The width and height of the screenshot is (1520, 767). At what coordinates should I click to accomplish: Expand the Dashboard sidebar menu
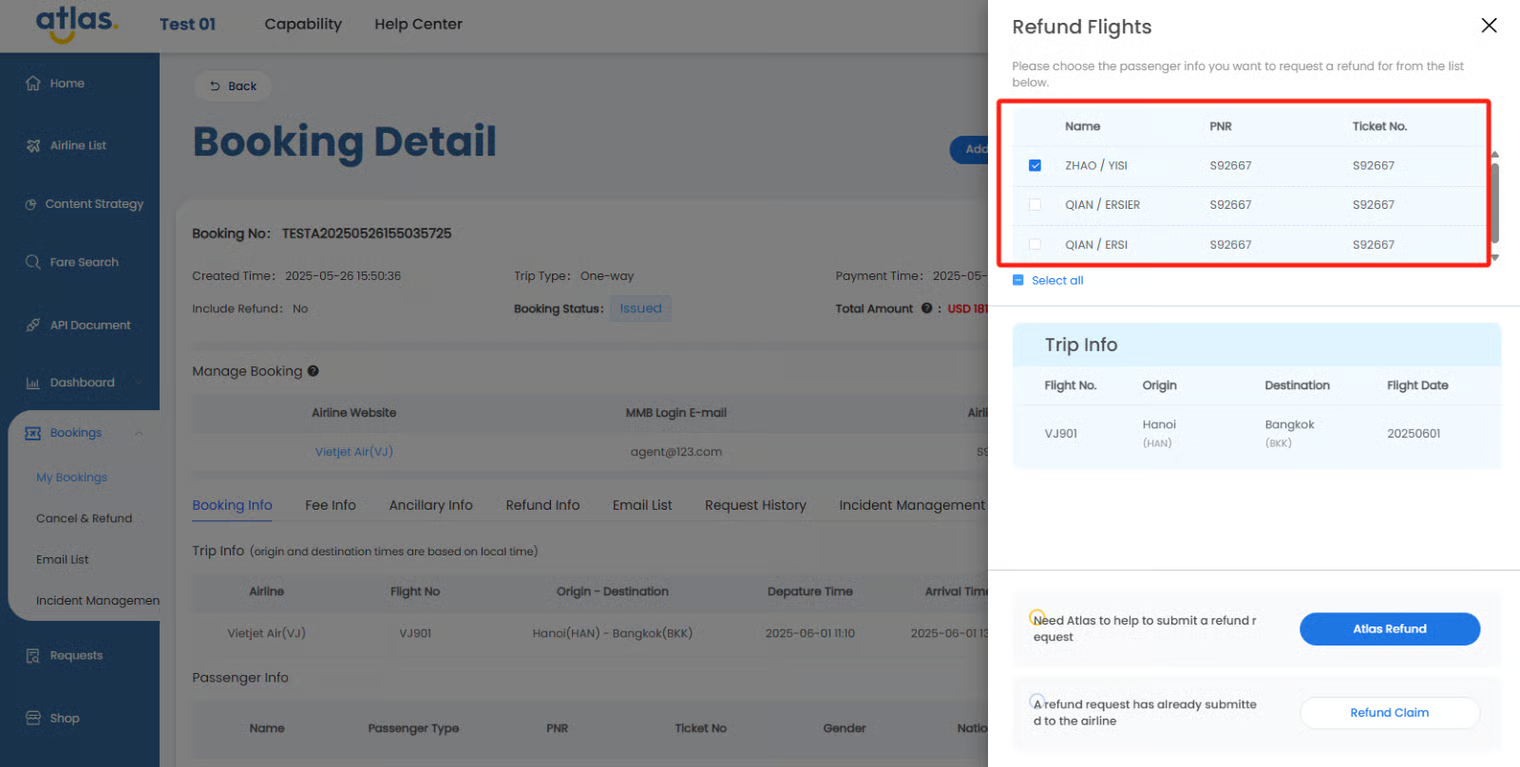[139, 383]
